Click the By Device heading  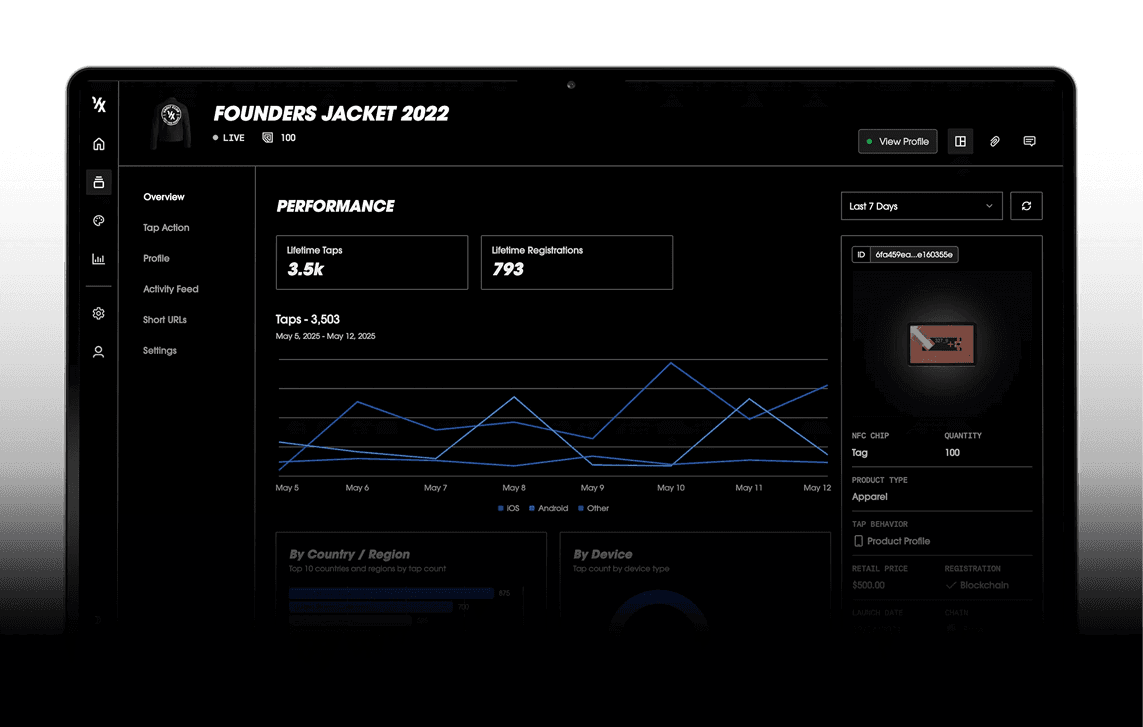(x=602, y=554)
